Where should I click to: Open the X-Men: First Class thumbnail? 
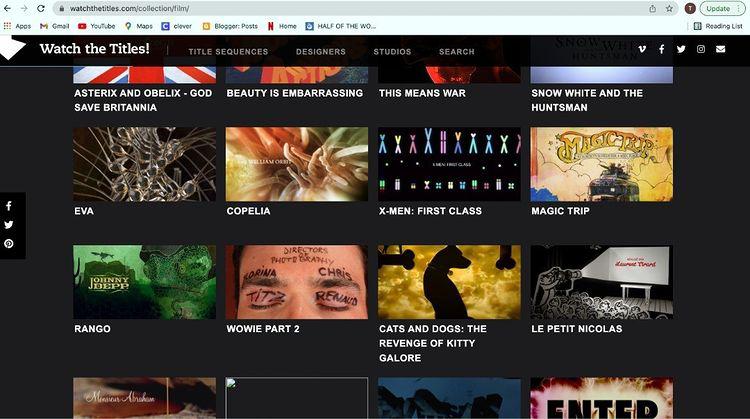(449, 164)
